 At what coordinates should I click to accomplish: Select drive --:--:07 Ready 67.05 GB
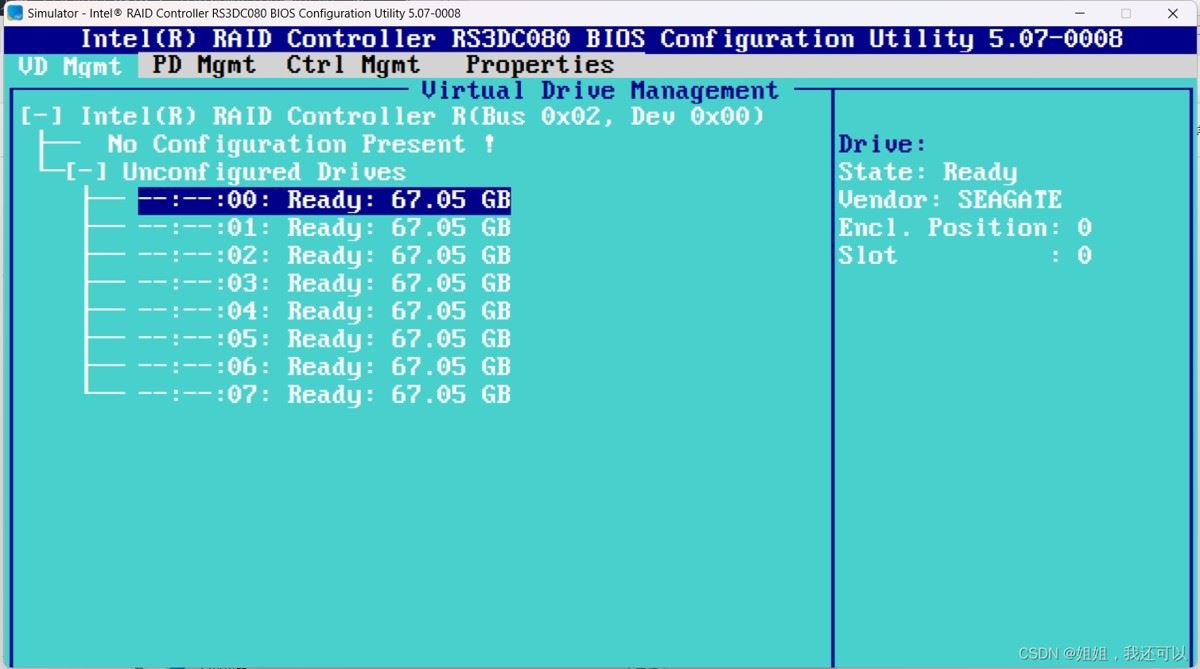324,395
